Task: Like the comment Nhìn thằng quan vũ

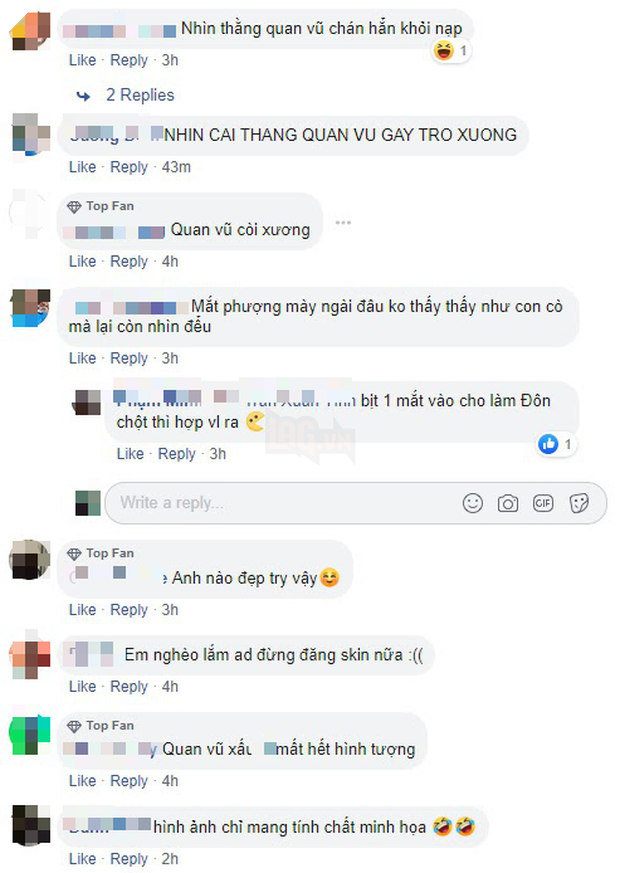Action: (x=82, y=60)
